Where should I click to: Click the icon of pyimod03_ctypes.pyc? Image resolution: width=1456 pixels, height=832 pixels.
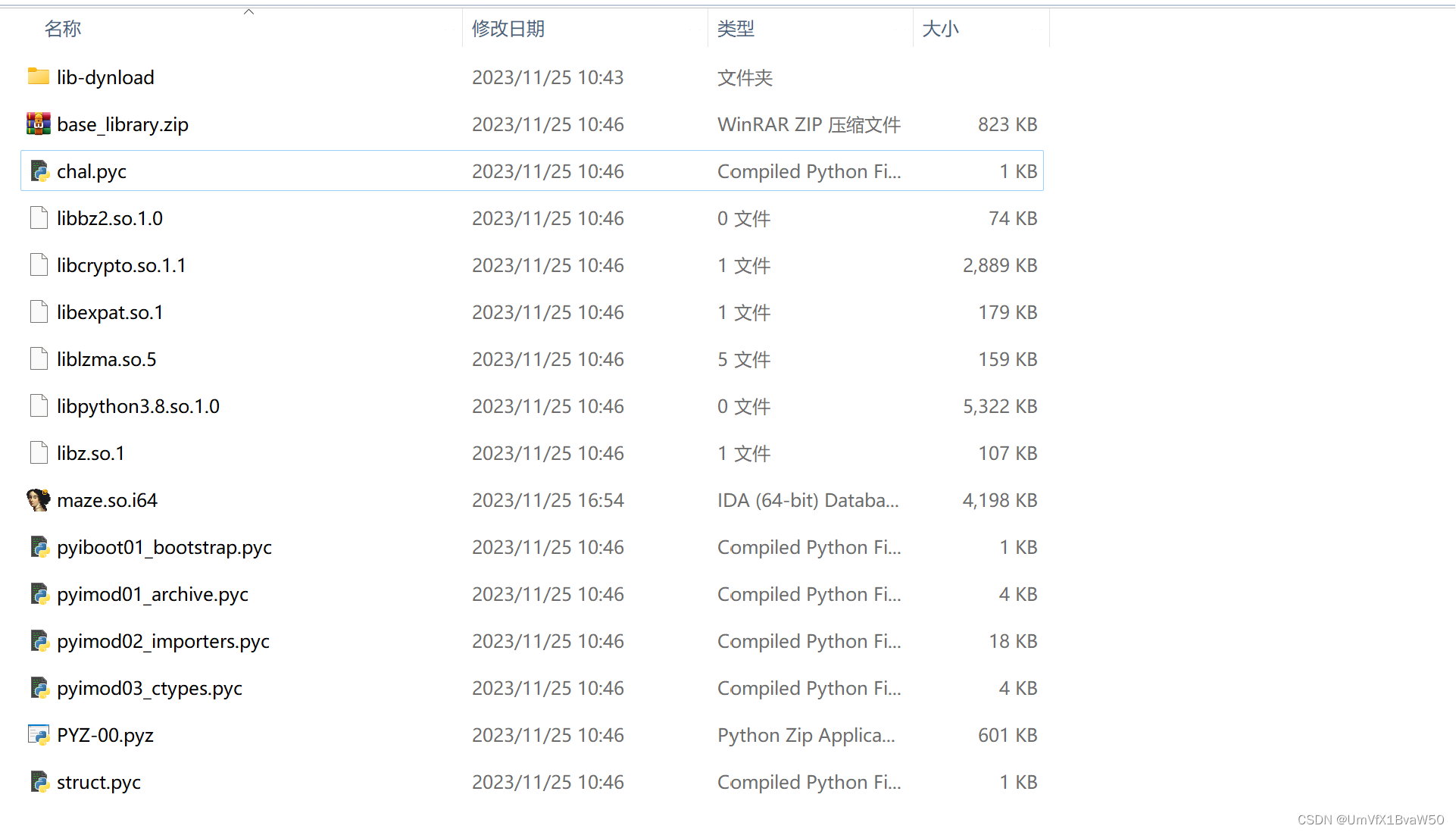39,687
